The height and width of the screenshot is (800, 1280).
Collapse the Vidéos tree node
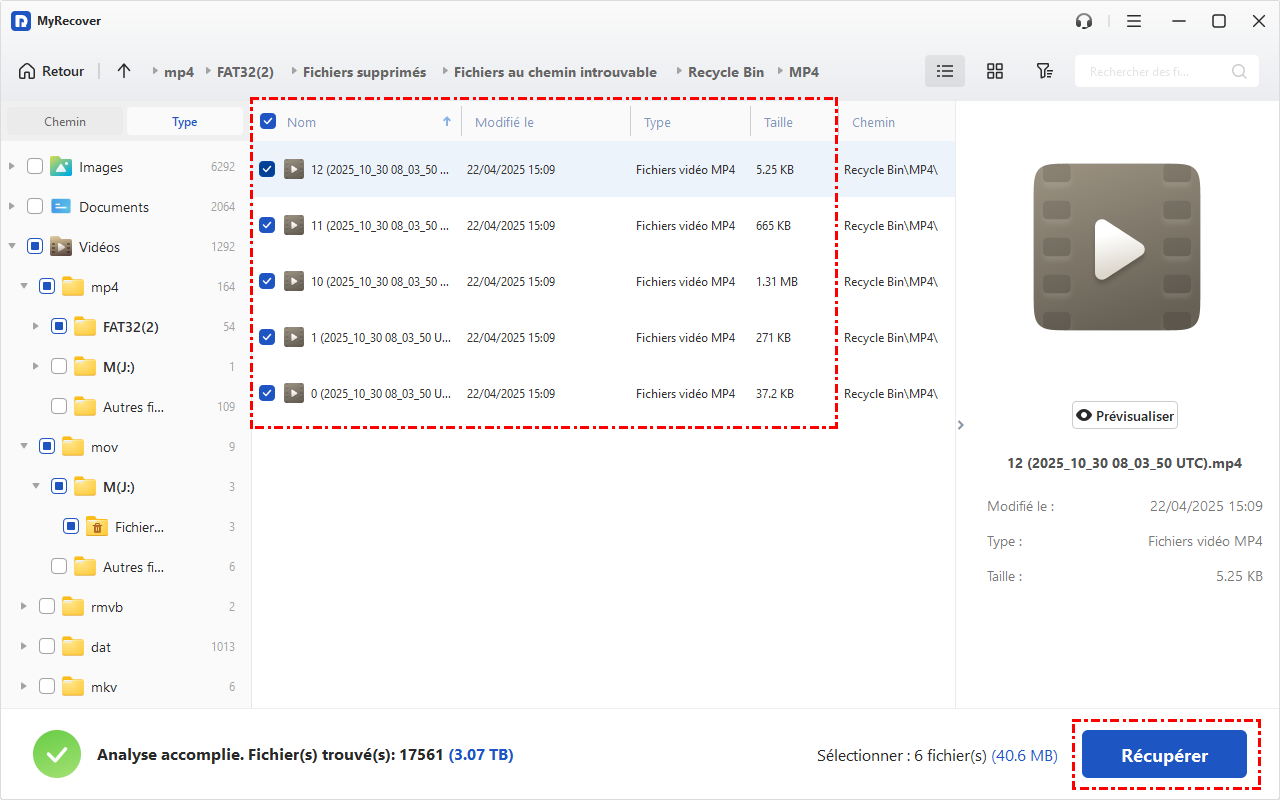coord(12,247)
